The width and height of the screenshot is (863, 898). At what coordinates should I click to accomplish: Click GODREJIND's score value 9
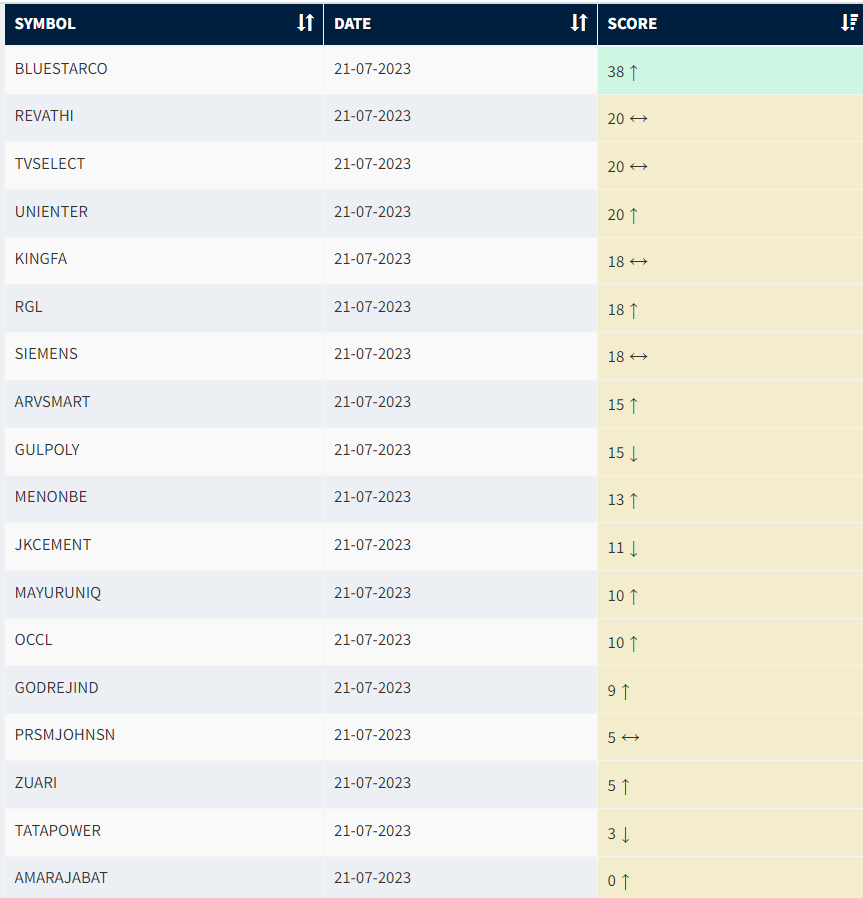coord(612,691)
